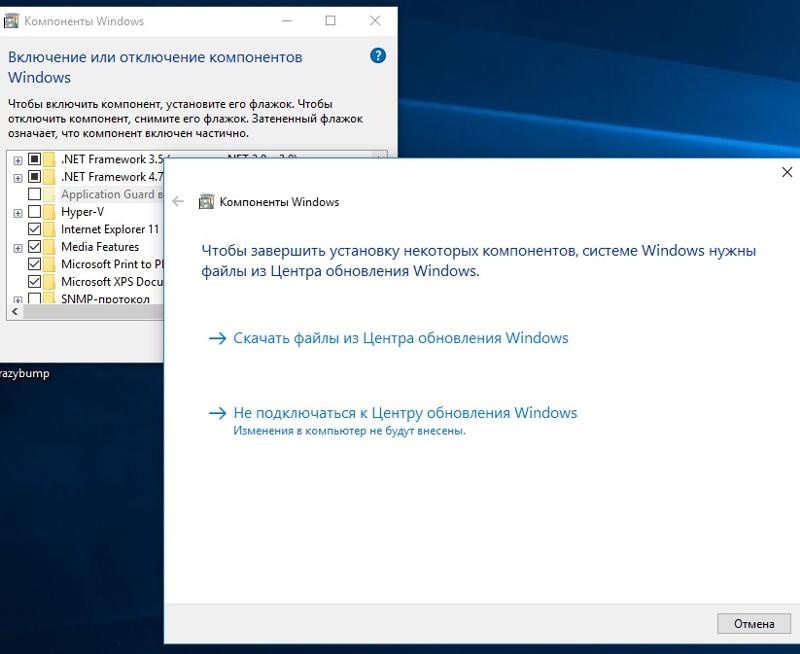
Task: Click the arrow icon beside Не подключаться
Action: 218,413
